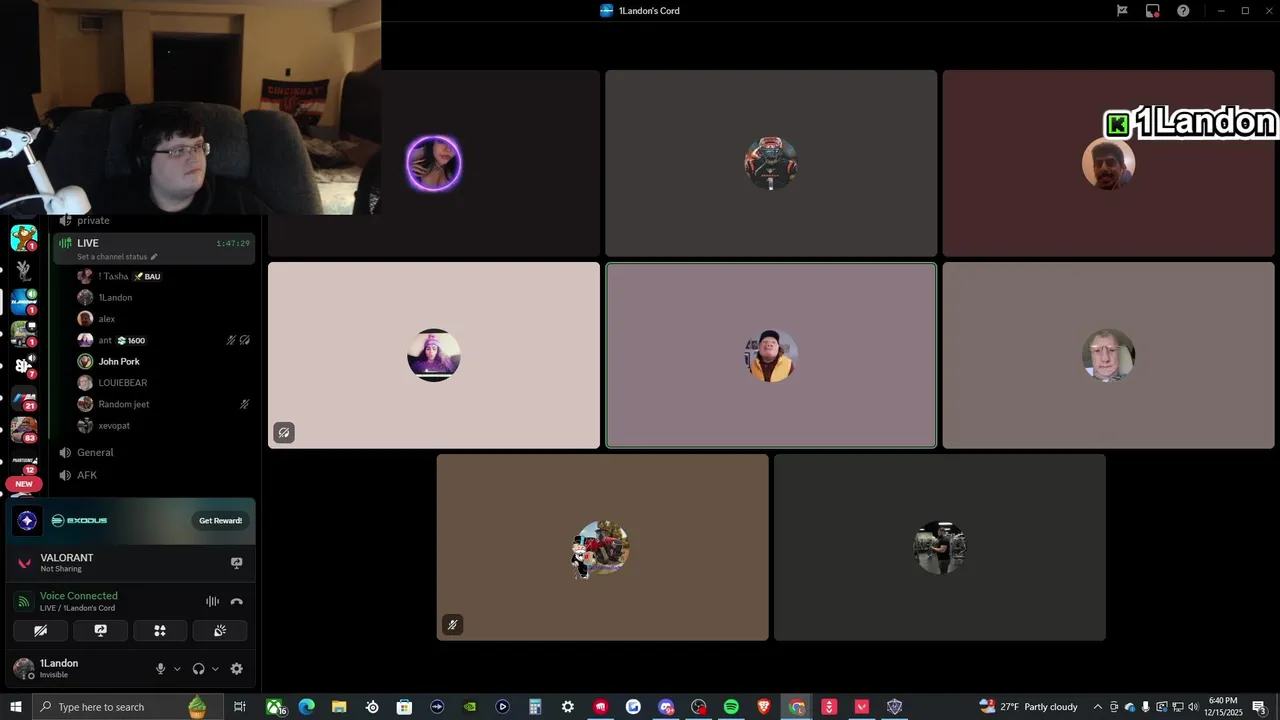This screenshot has width=1280, height=720.
Task: Open Google Chrome from taskbar
Action: point(797,707)
